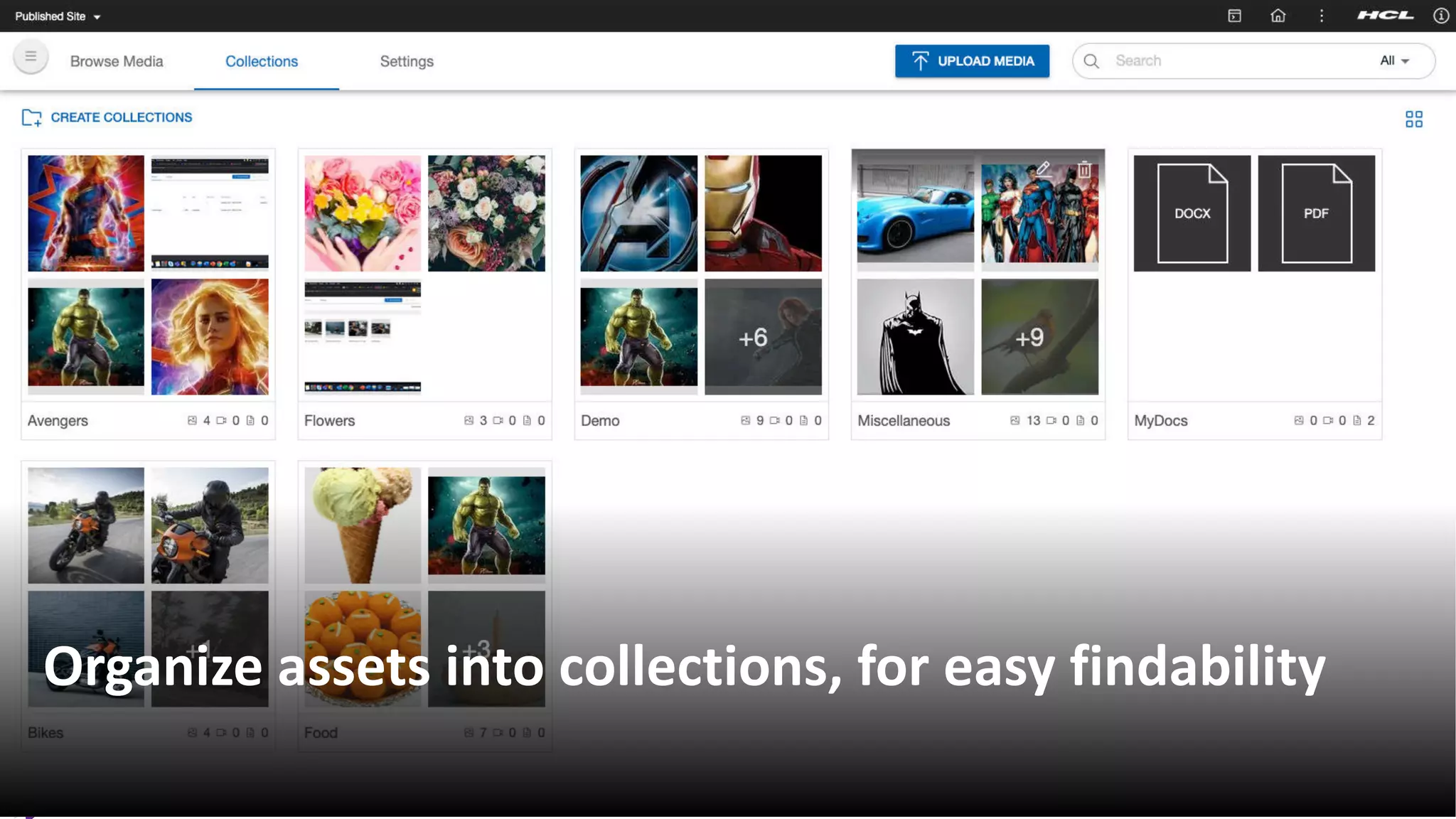This screenshot has height=819, width=1456.
Task: Click the video count icon for MyDocs
Action: [x=1327, y=421]
